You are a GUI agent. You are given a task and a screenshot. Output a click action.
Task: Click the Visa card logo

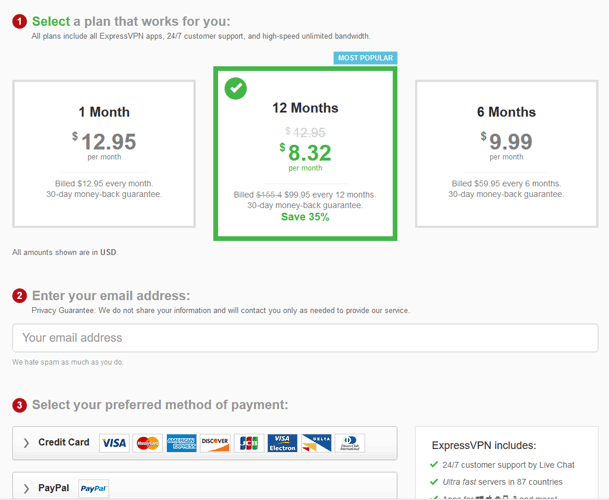point(114,443)
